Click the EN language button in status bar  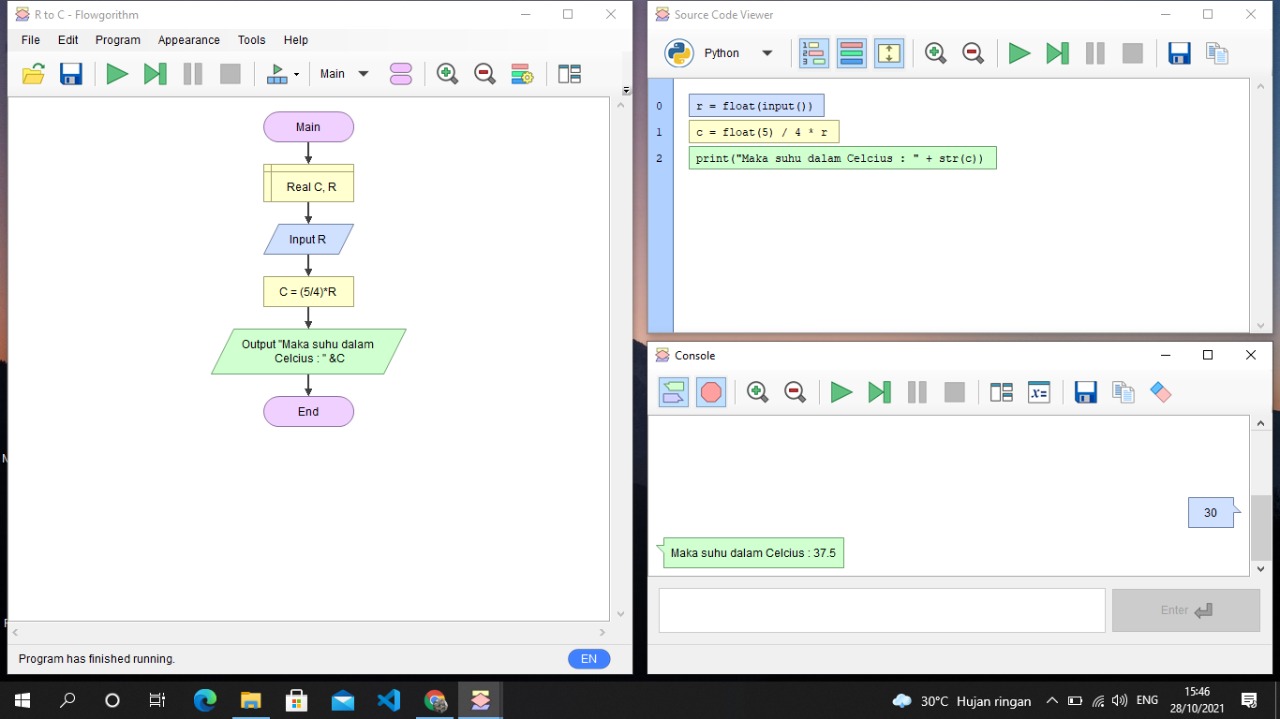coord(588,658)
